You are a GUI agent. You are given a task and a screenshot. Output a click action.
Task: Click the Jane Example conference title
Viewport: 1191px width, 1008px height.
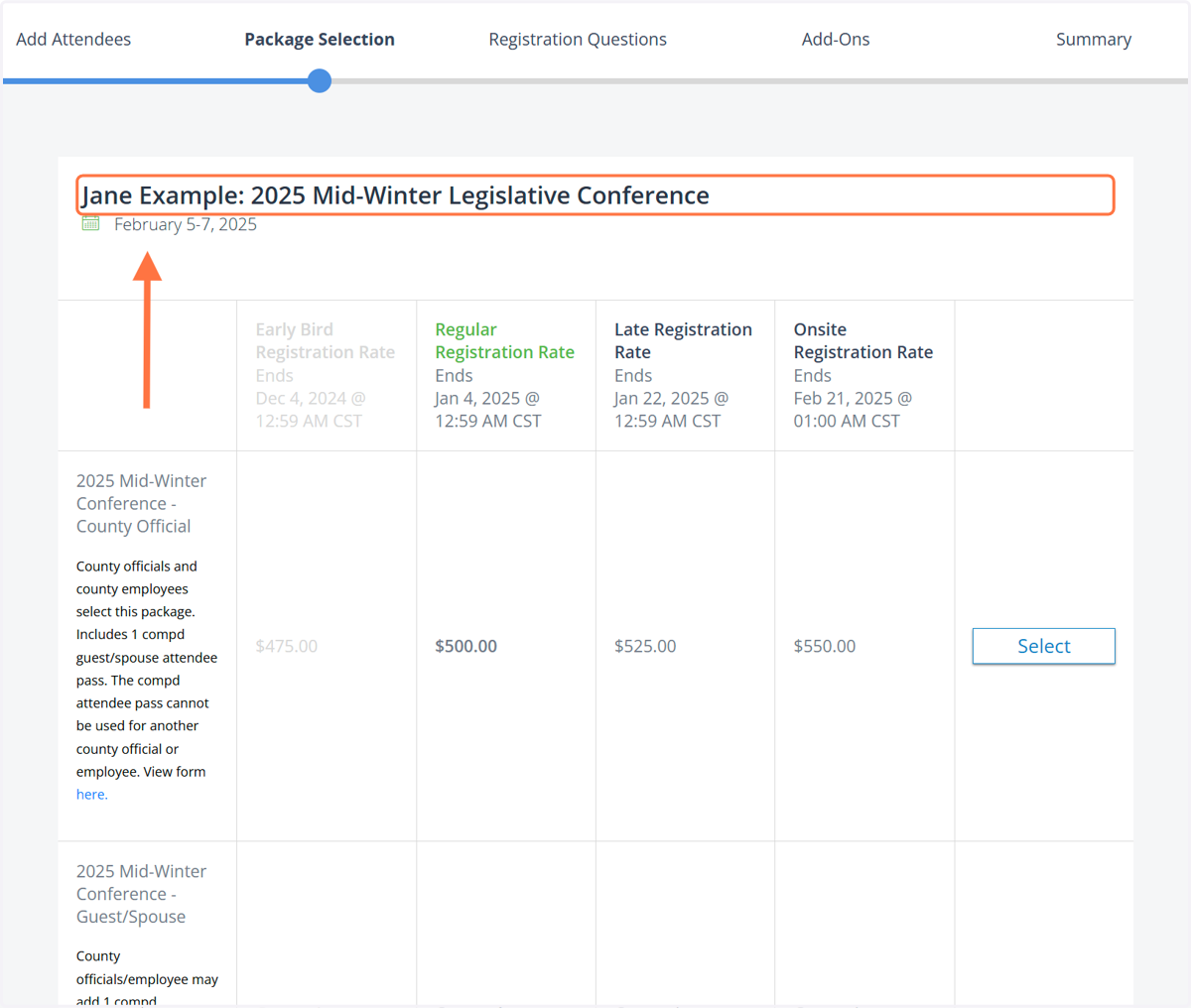395,195
